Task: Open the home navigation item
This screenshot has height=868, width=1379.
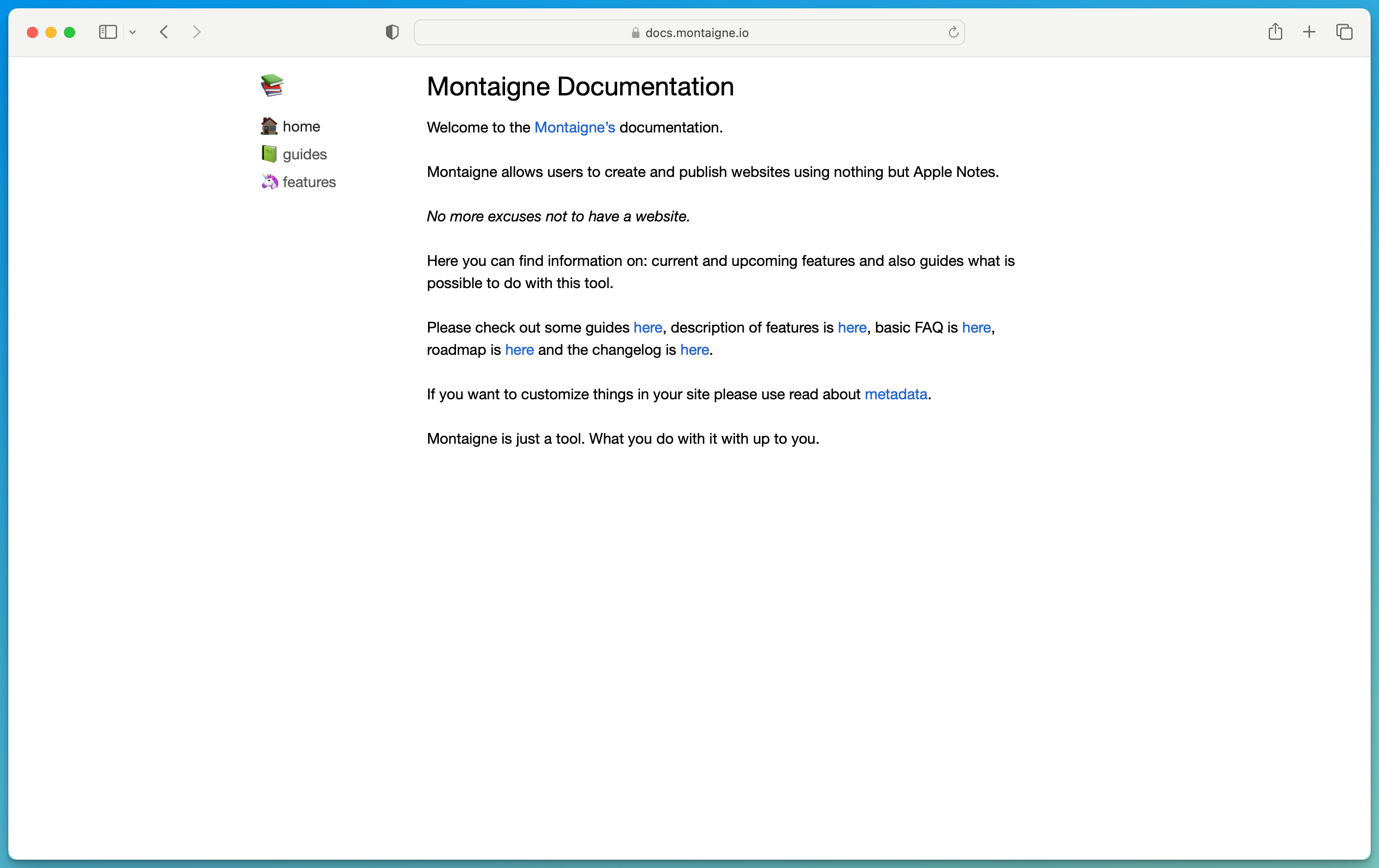Action: 301,126
